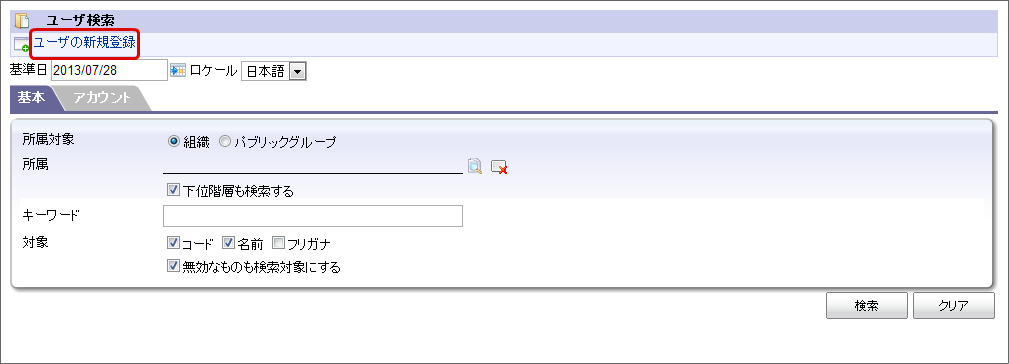Open the ユーザの新規登録 link
Image resolution: width=1009 pixels, height=364 pixels.
[x=84, y=43]
